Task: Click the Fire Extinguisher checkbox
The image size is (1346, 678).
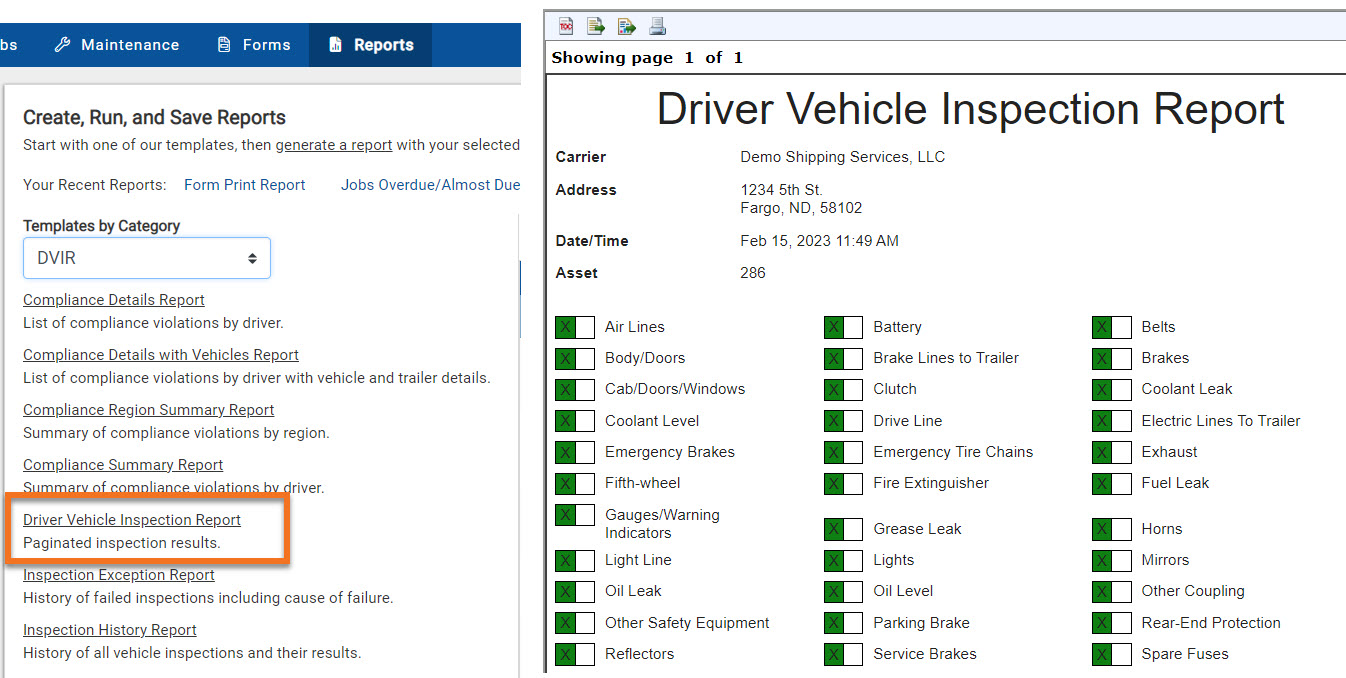Action: [x=843, y=483]
